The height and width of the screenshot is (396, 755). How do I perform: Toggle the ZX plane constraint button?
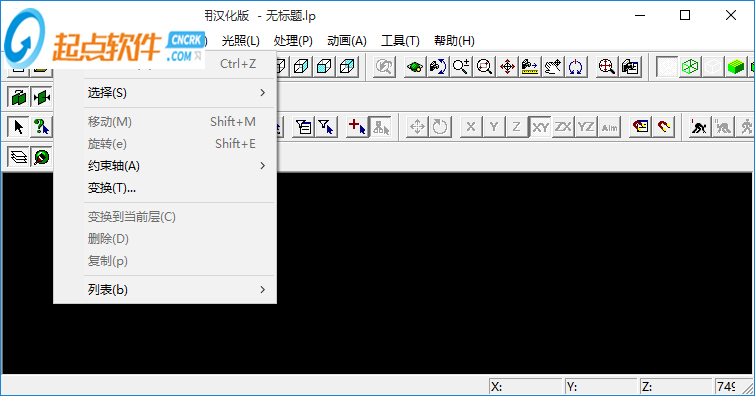pyautogui.click(x=563, y=127)
